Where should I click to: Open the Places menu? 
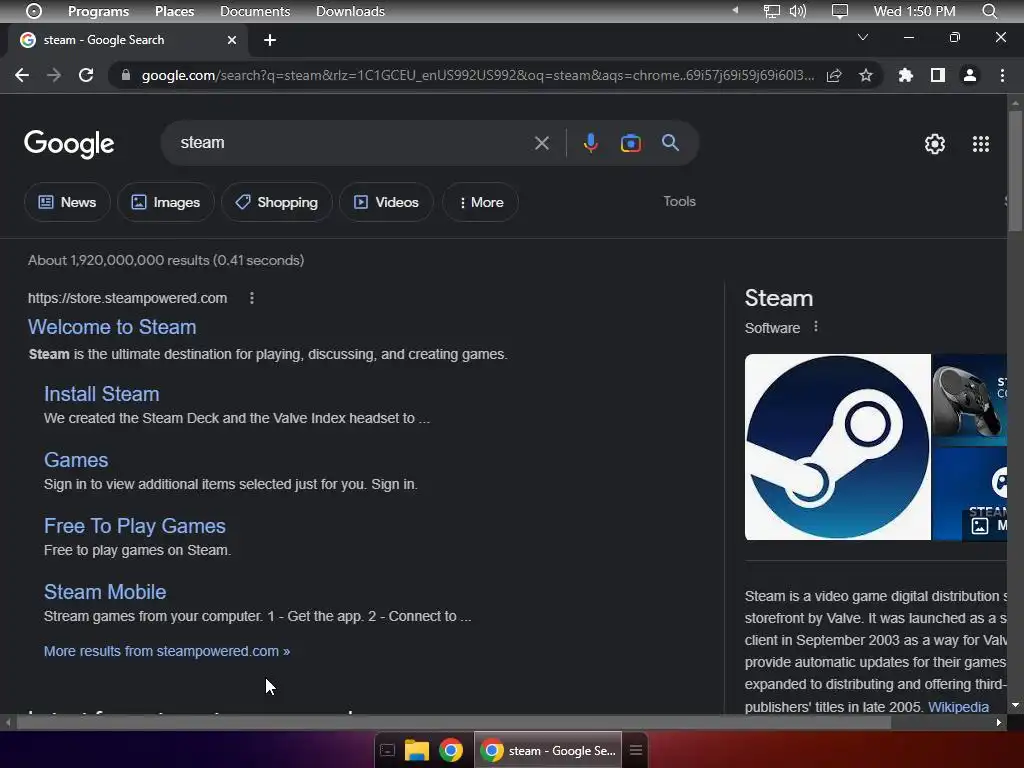point(174,11)
